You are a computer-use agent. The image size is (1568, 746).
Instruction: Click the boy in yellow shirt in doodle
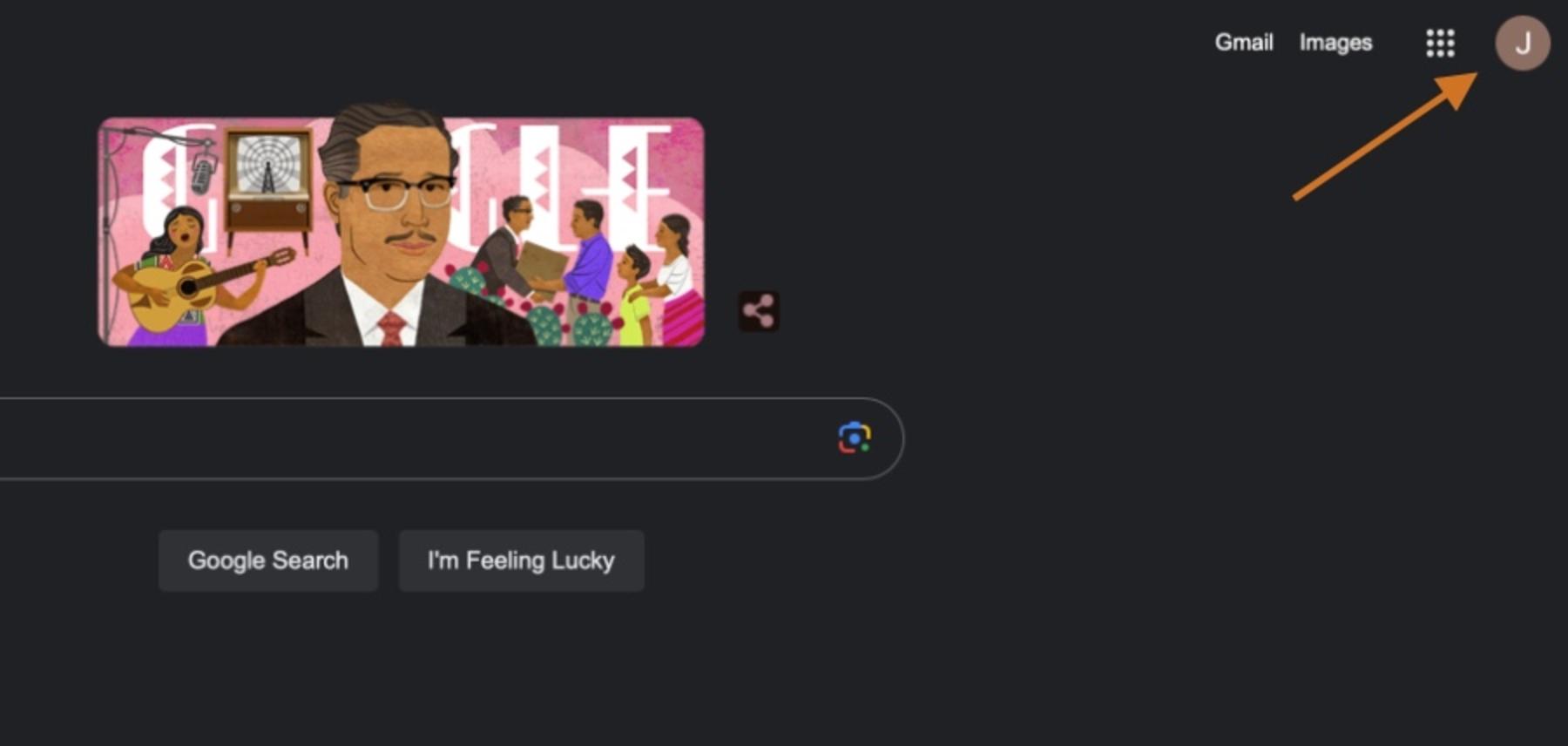pyautogui.click(x=635, y=296)
